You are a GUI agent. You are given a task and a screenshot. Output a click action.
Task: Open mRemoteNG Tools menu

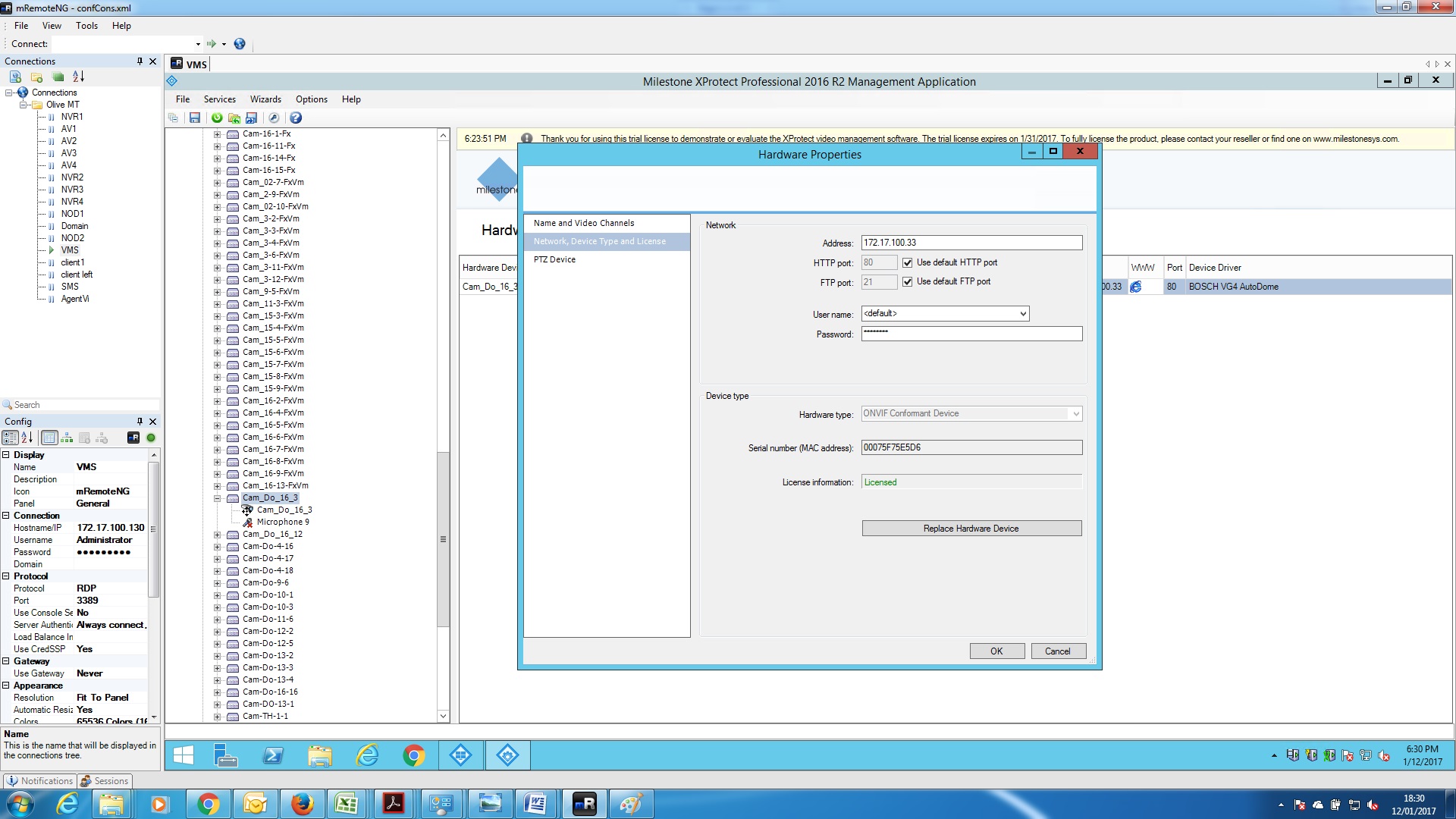click(x=86, y=26)
